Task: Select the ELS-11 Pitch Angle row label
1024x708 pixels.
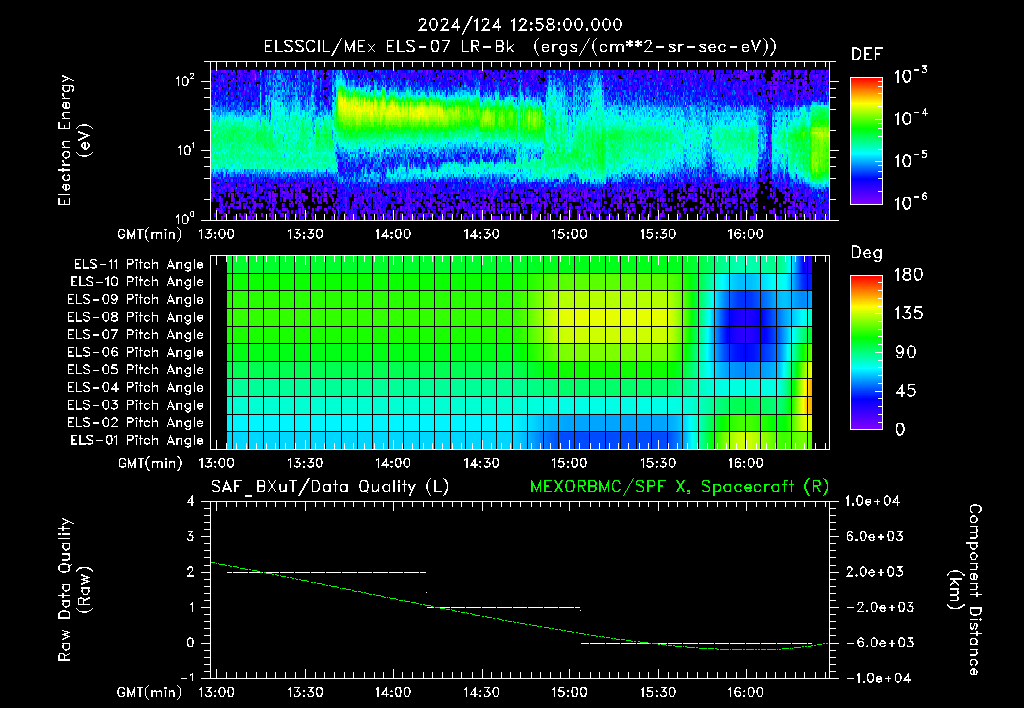Action: pos(138,265)
